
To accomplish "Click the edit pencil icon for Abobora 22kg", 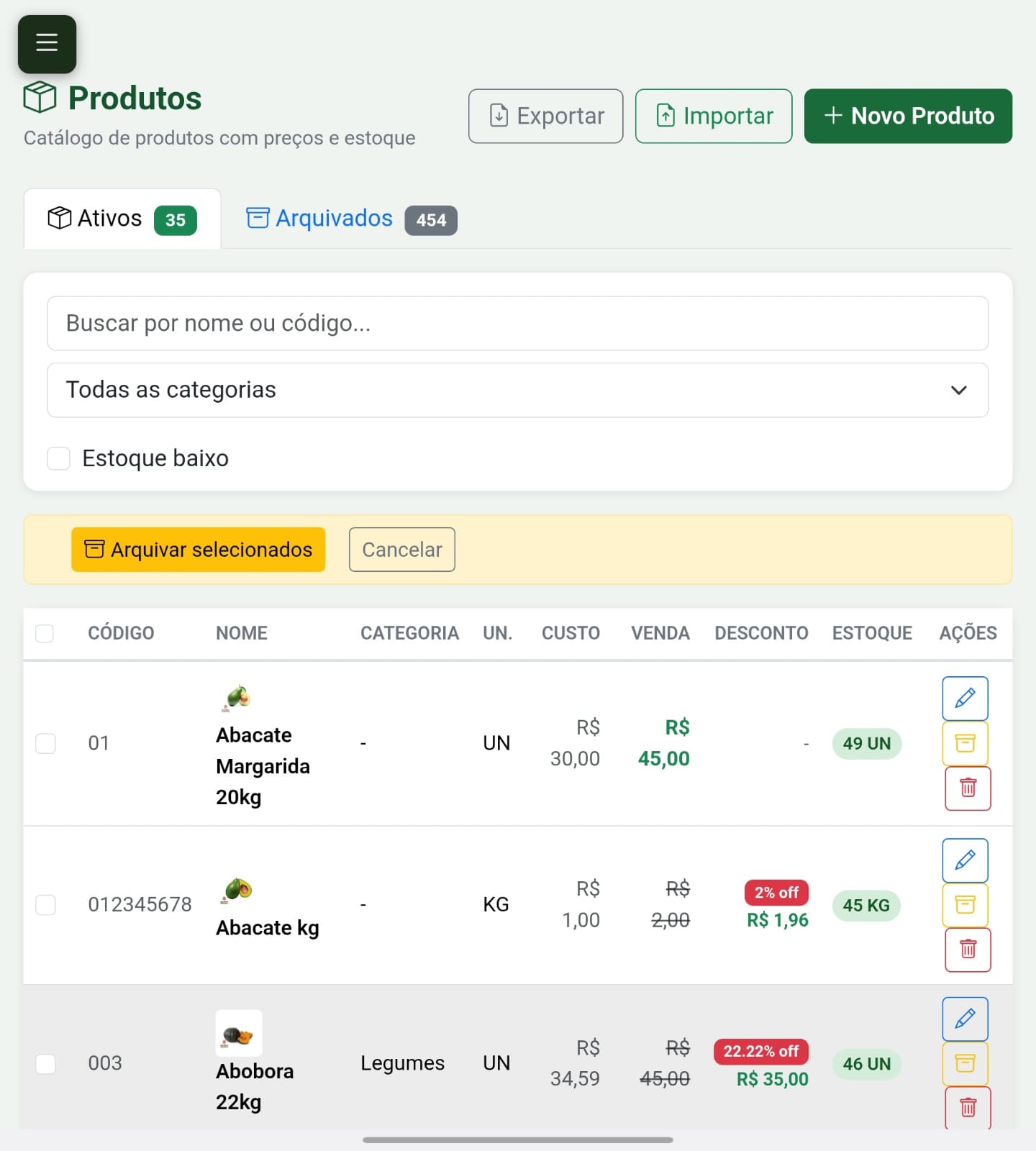I will [x=965, y=1019].
